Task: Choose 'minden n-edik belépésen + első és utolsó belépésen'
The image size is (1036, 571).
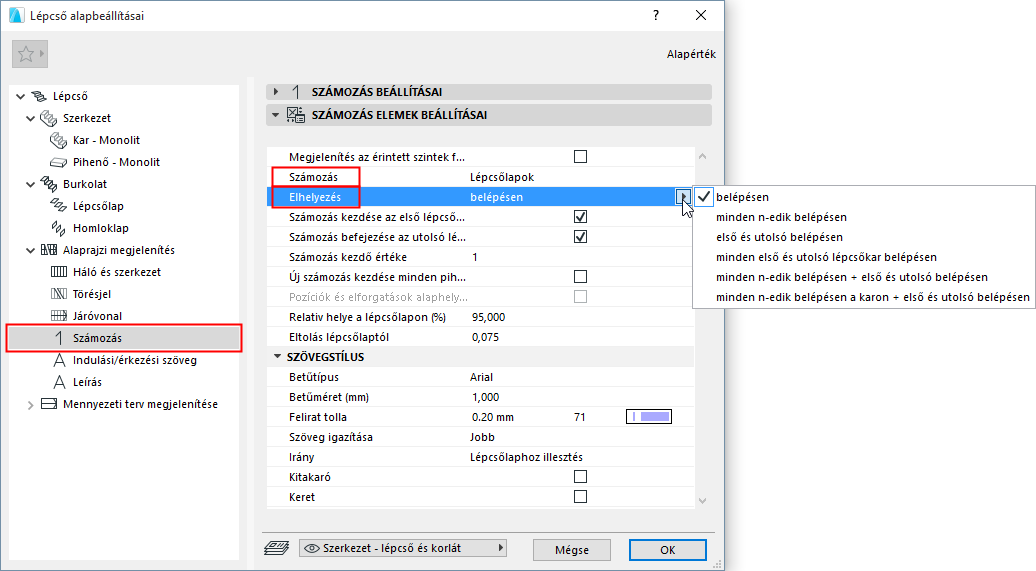Action: point(852,277)
